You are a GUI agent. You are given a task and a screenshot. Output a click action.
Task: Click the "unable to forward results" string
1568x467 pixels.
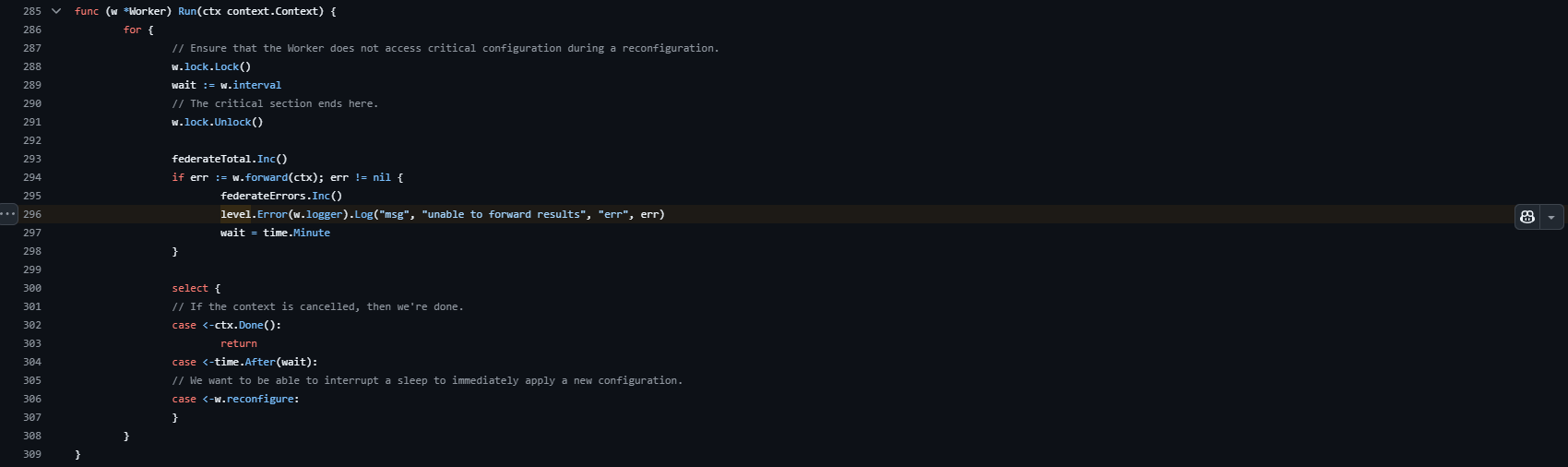[x=504, y=214]
